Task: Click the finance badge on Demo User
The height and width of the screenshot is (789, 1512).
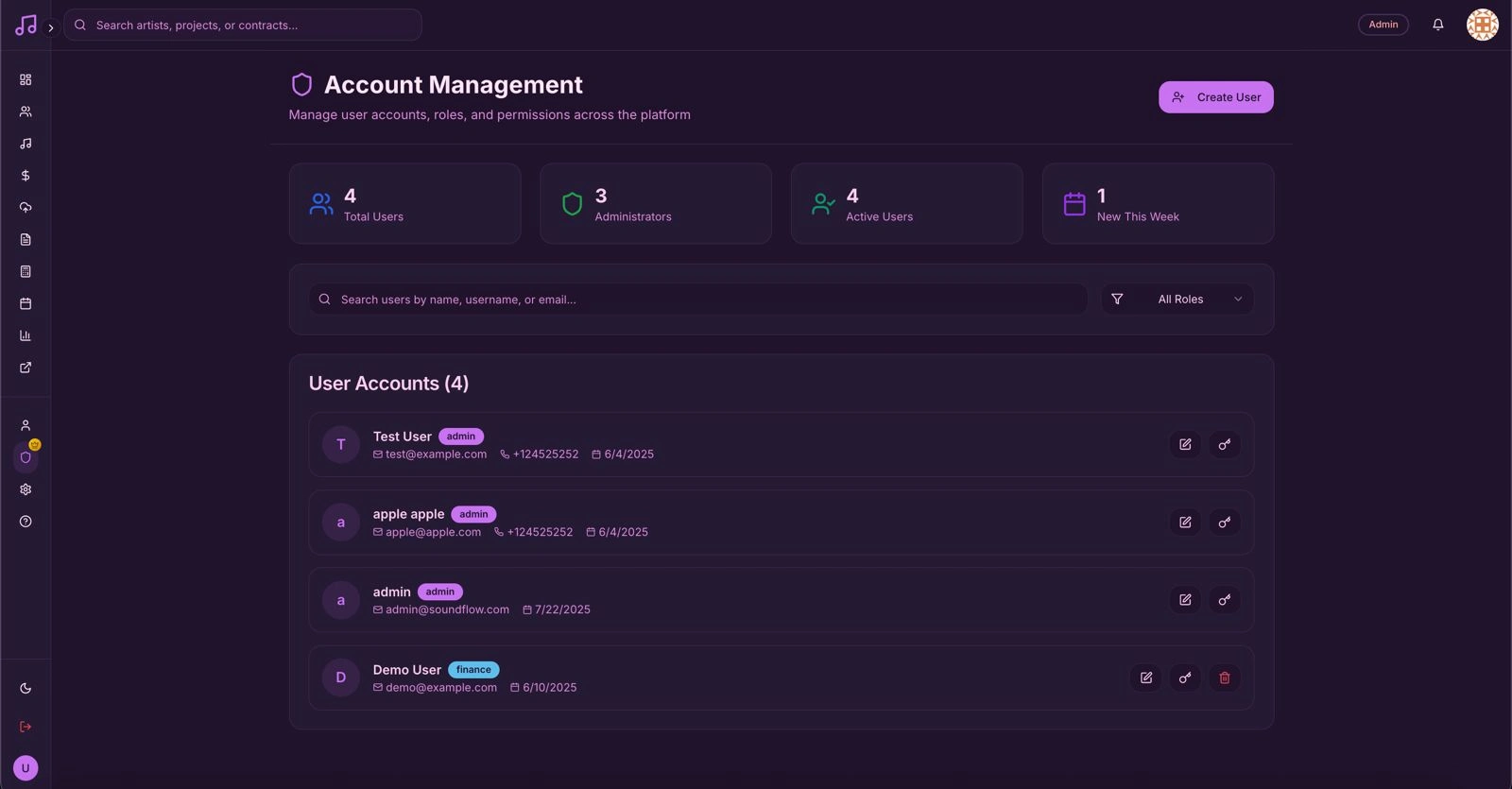Action: coord(473,670)
